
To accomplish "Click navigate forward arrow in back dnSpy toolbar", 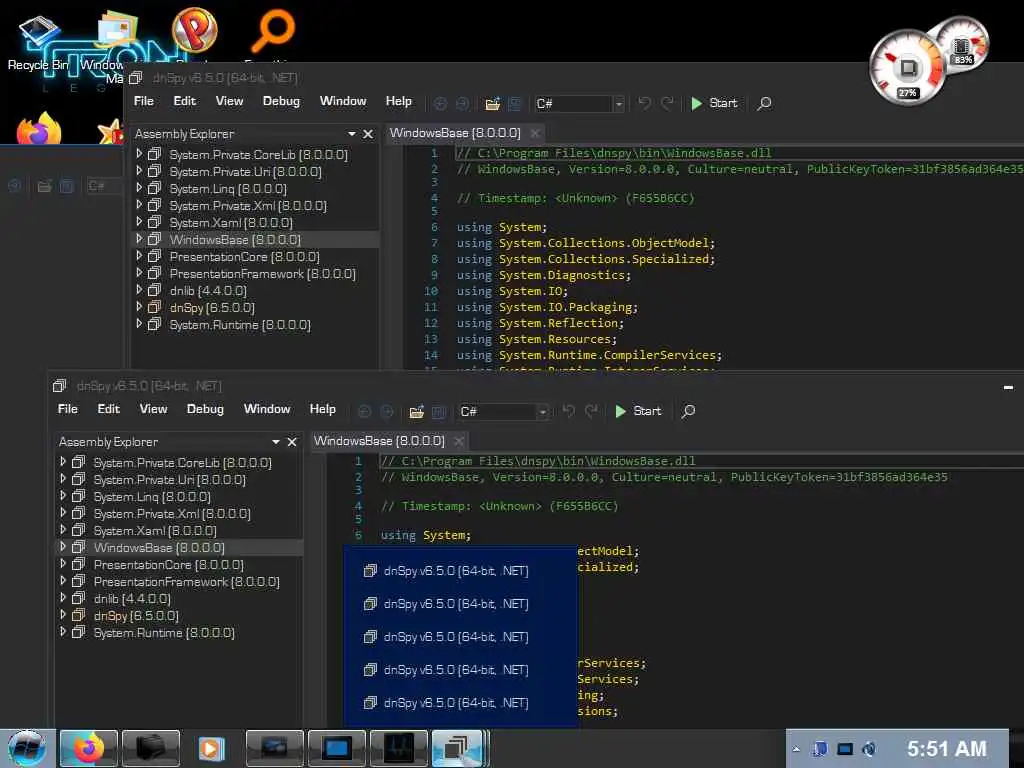I will point(462,103).
